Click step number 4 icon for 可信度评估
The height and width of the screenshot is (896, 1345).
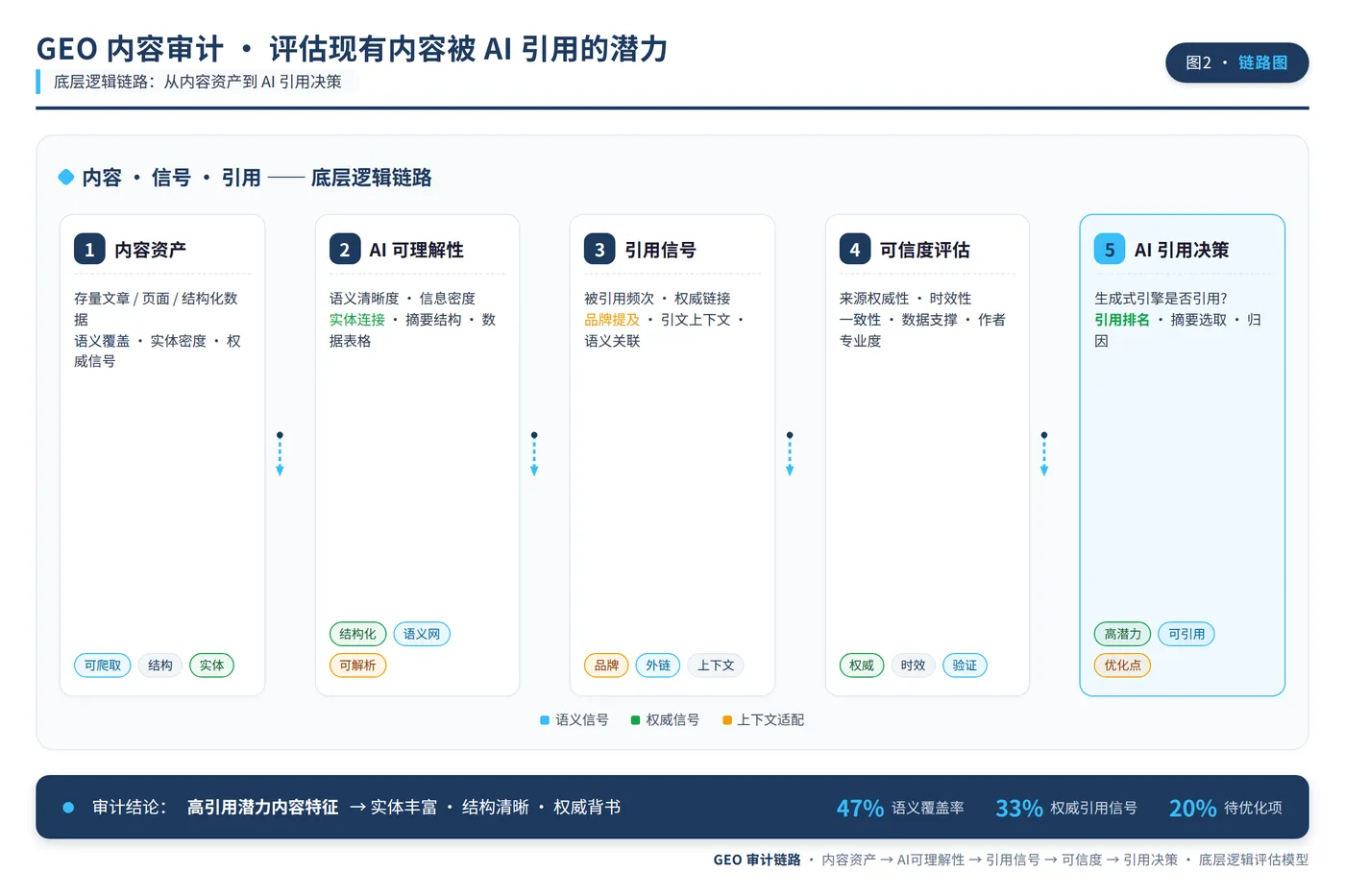(x=855, y=250)
